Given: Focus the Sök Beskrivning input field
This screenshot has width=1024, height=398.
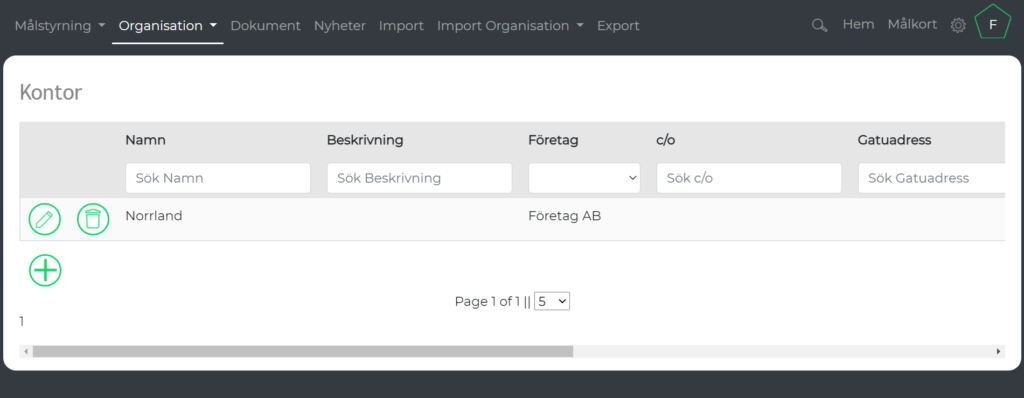Looking at the screenshot, I should click(x=419, y=178).
